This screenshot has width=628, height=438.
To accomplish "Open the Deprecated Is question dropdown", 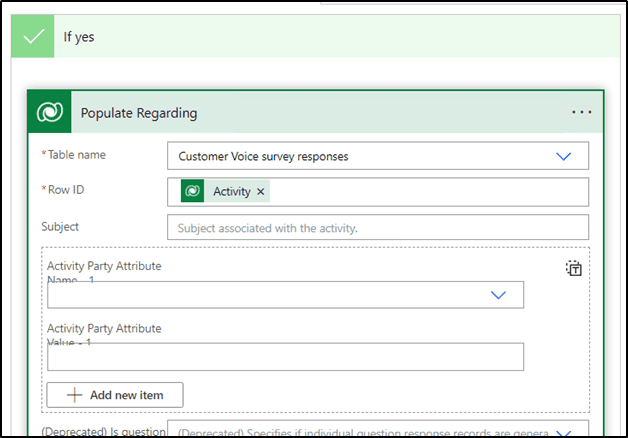I will 378,429.
